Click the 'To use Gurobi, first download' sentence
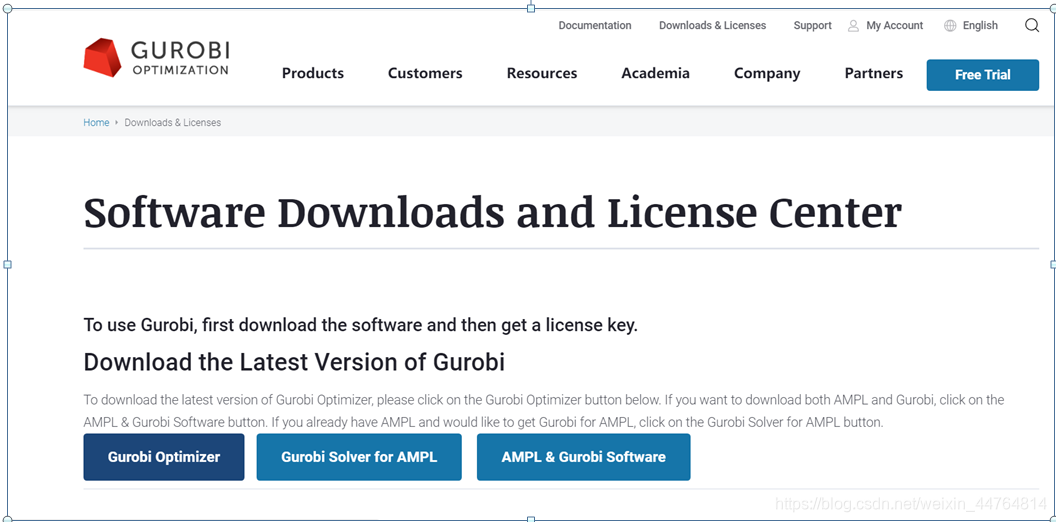 (360, 325)
